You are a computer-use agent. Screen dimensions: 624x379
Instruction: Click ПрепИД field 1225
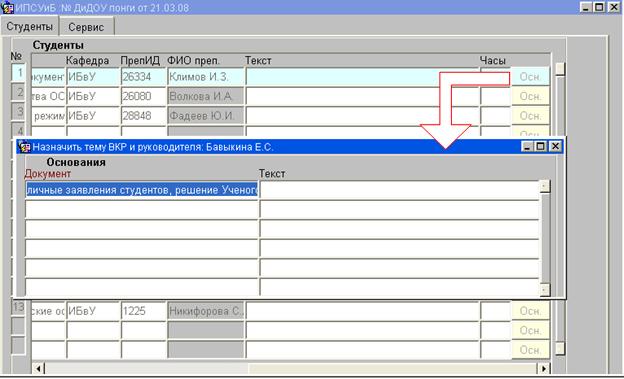click(143, 311)
